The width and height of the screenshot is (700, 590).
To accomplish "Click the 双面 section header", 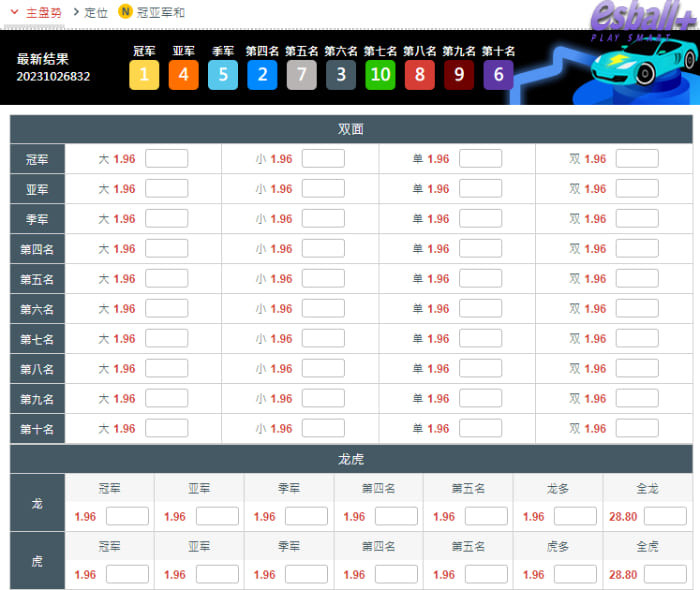I will [x=351, y=129].
